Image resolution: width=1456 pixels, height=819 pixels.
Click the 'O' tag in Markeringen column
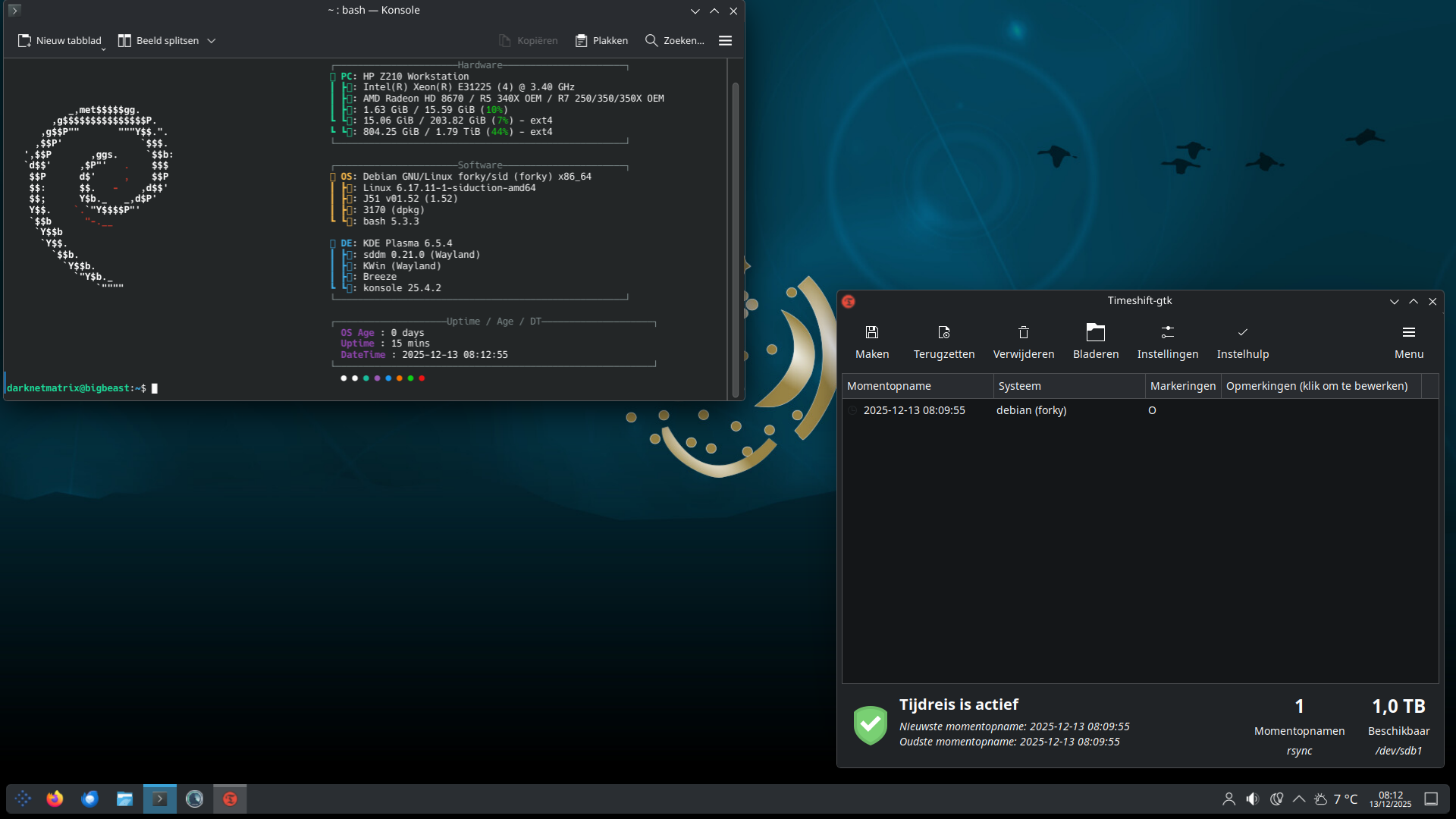(x=1152, y=410)
